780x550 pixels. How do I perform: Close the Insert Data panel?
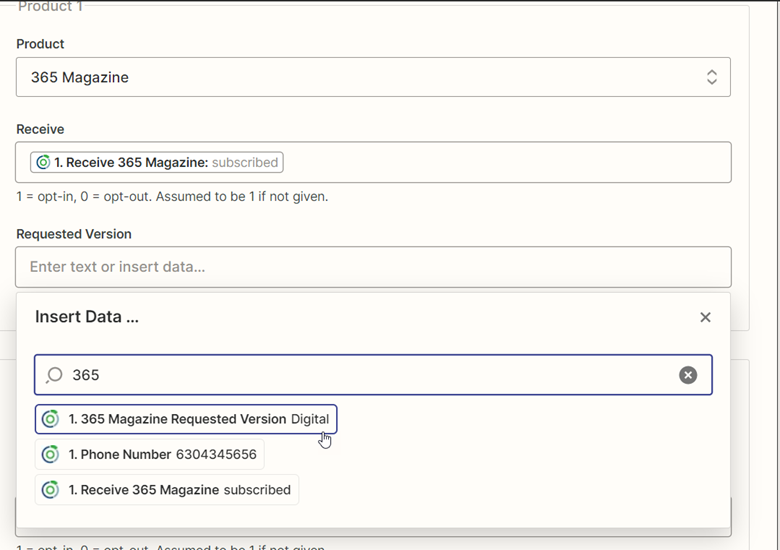pyautogui.click(x=705, y=317)
